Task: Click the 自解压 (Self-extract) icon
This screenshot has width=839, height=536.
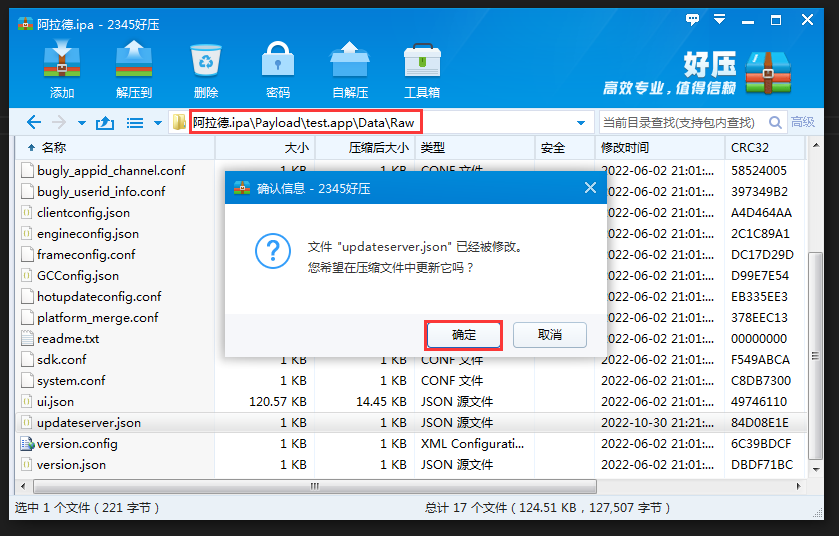Action: (x=349, y=70)
